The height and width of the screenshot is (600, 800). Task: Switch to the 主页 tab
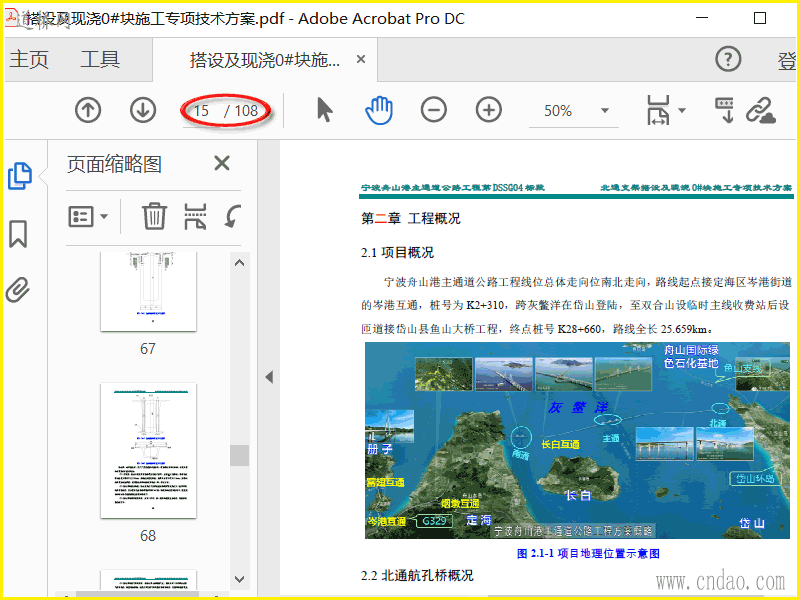tap(29, 60)
